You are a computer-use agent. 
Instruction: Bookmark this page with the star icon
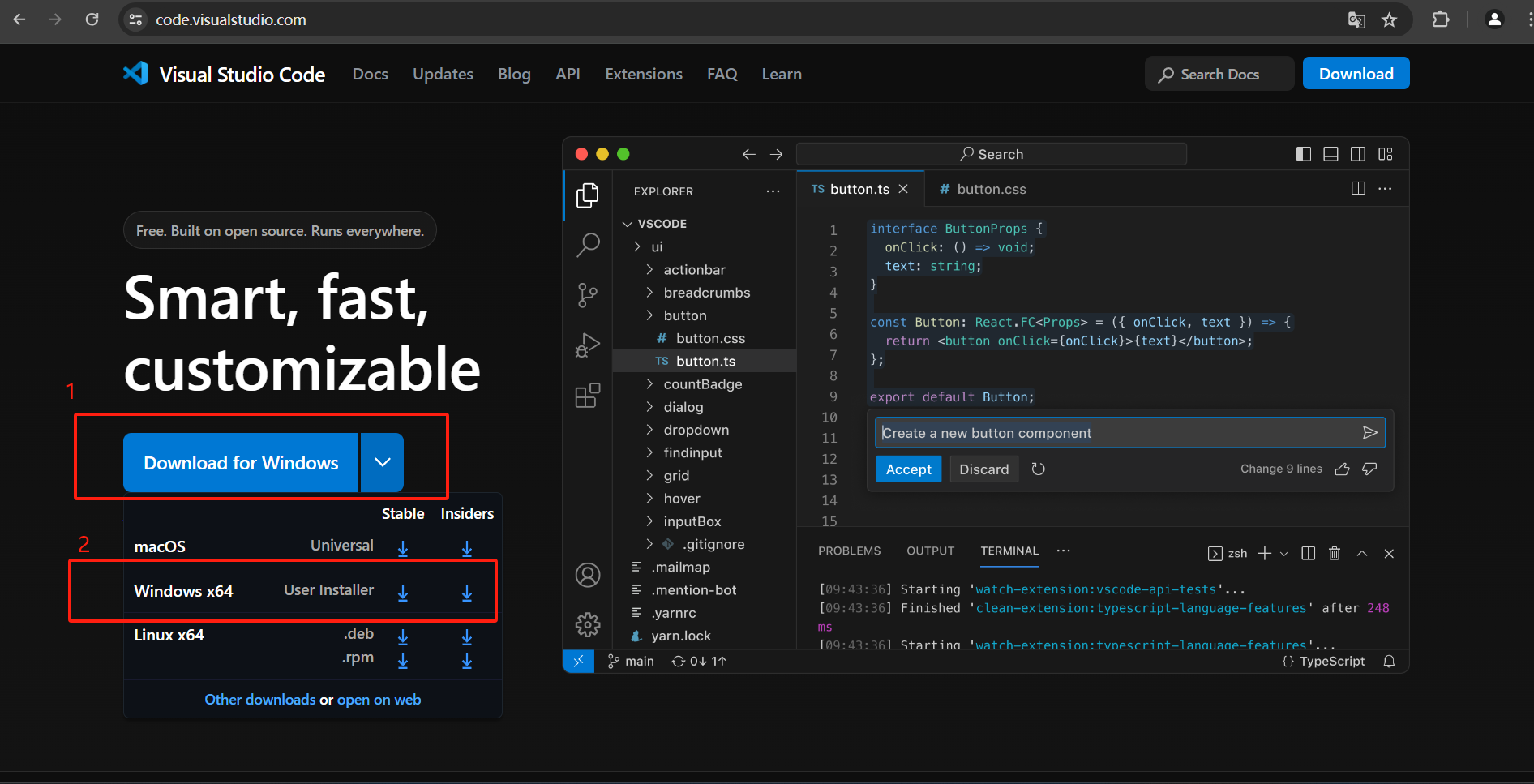click(1390, 19)
